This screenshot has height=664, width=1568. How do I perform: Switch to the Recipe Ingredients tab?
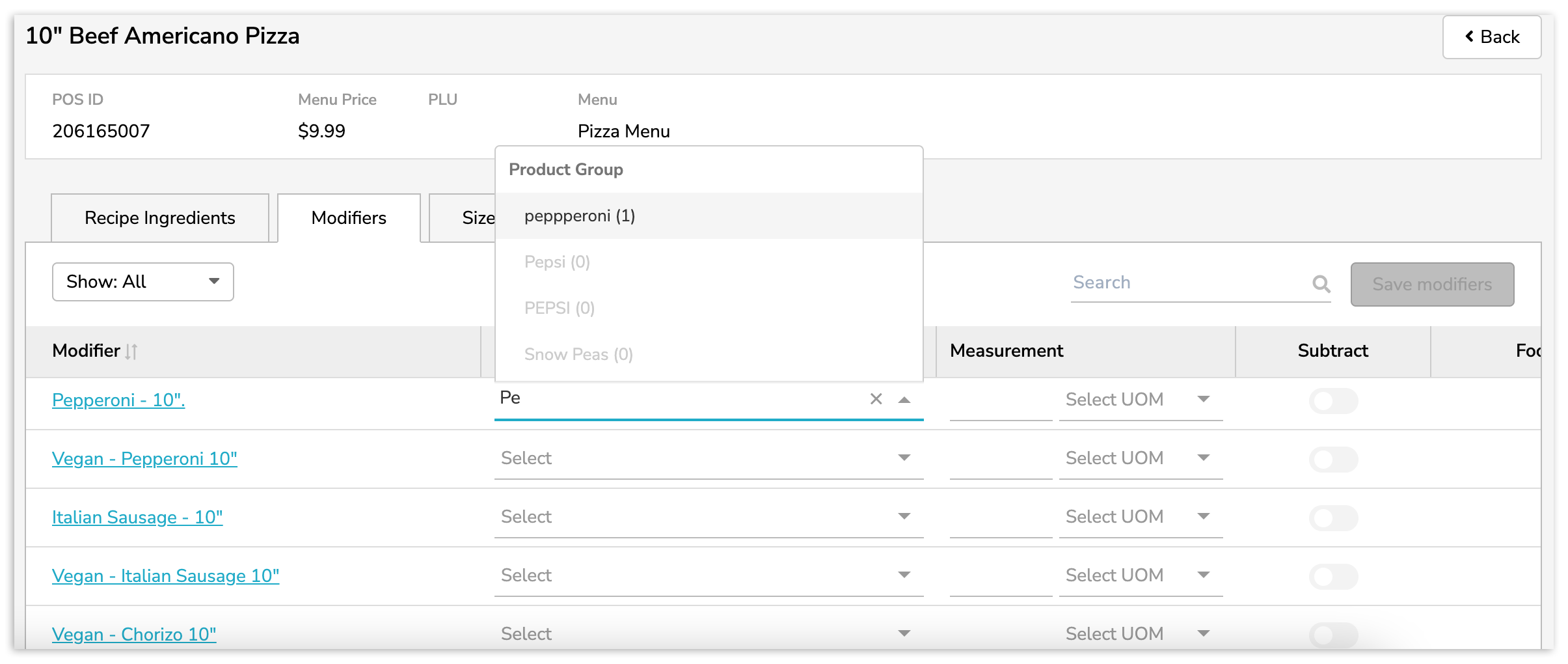(160, 218)
